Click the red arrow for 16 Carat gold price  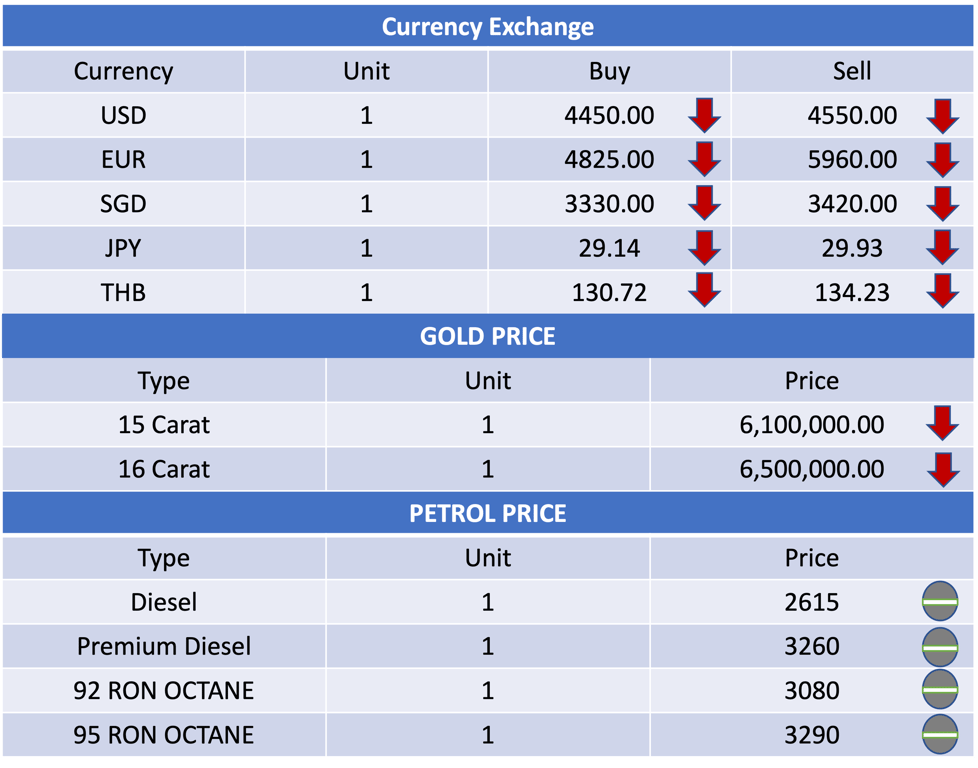tap(942, 470)
